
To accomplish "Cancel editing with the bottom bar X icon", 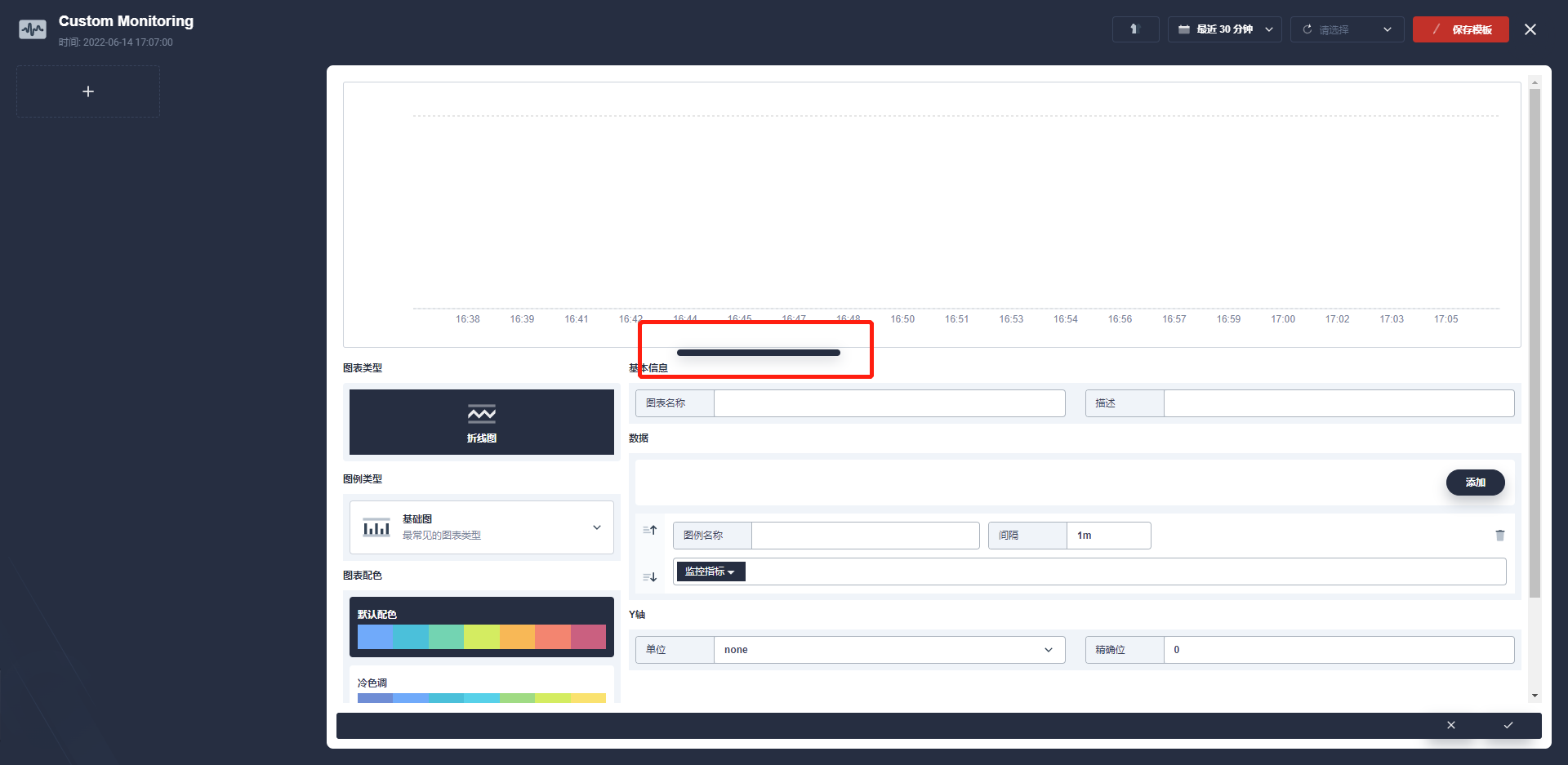I will click(x=1451, y=725).
